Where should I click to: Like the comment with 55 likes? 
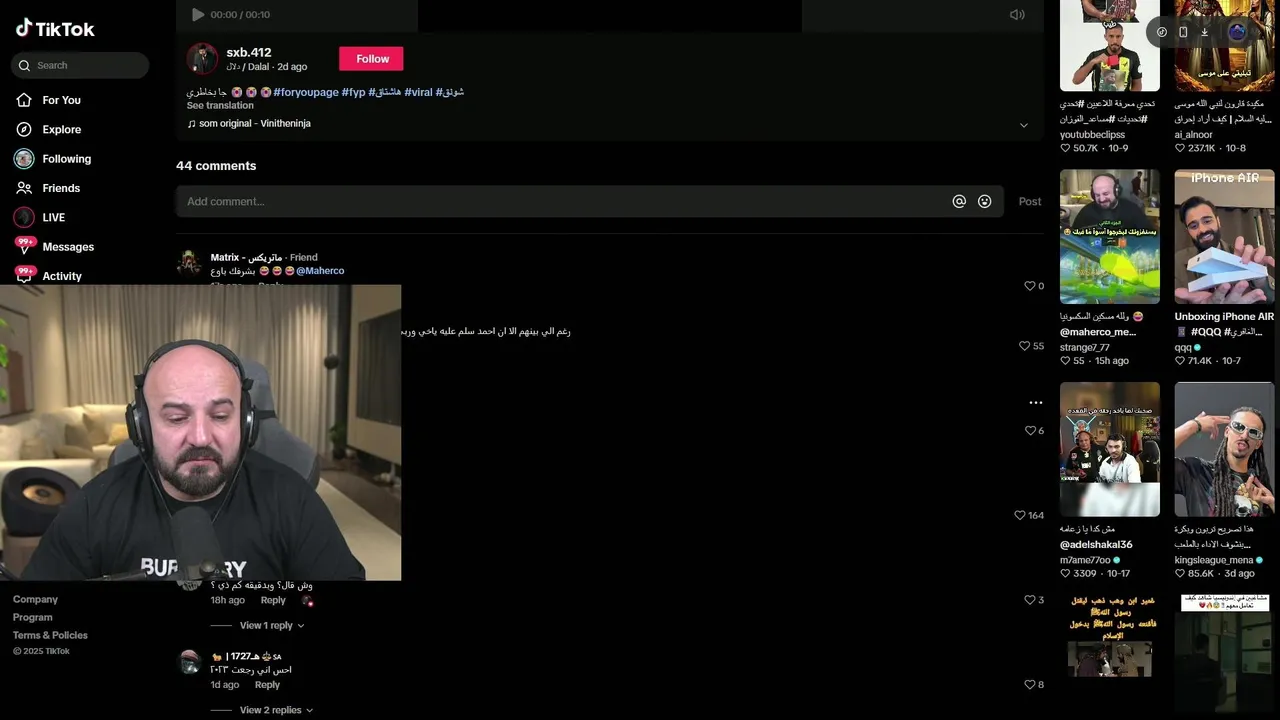[x=1023, y=346]
